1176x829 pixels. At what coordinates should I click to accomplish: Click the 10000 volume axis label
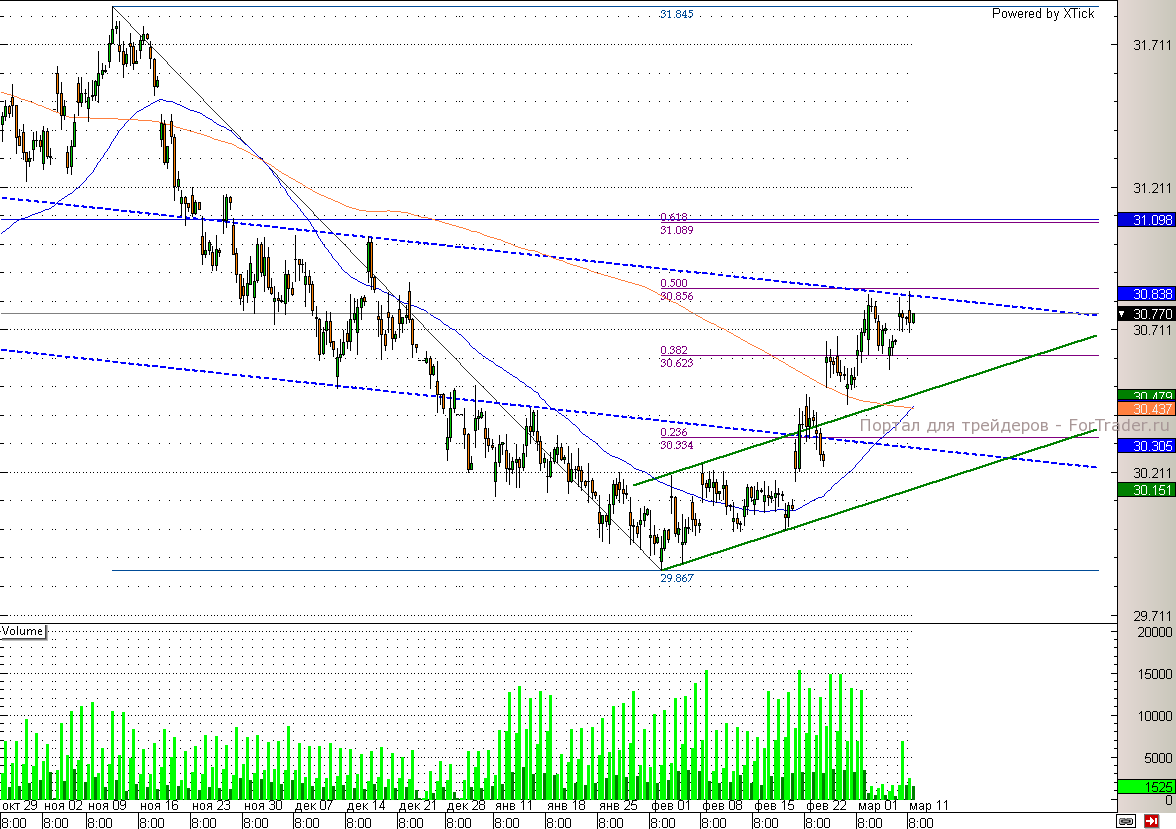1154,716
